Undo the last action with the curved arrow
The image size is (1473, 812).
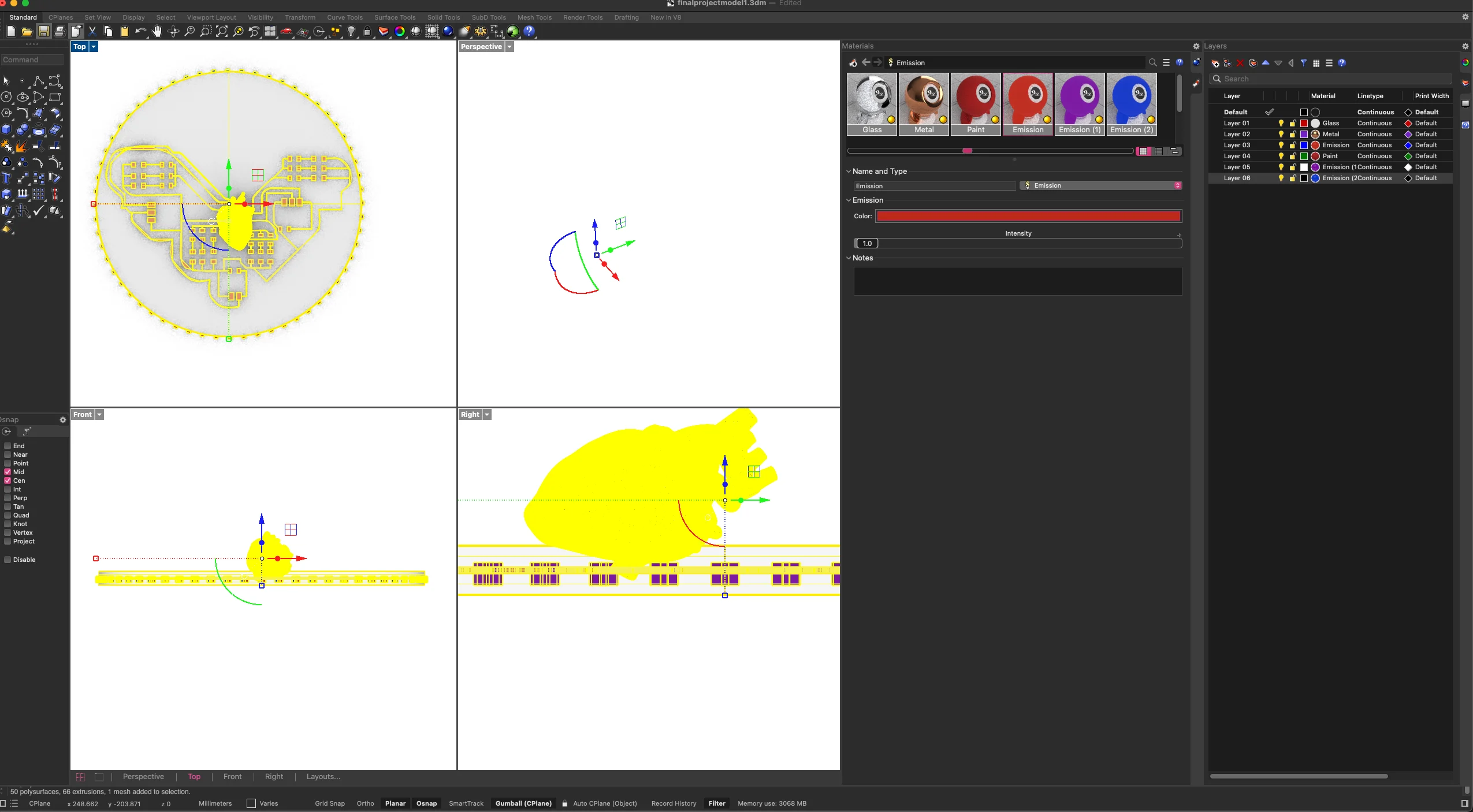click(x=140, y=32)
